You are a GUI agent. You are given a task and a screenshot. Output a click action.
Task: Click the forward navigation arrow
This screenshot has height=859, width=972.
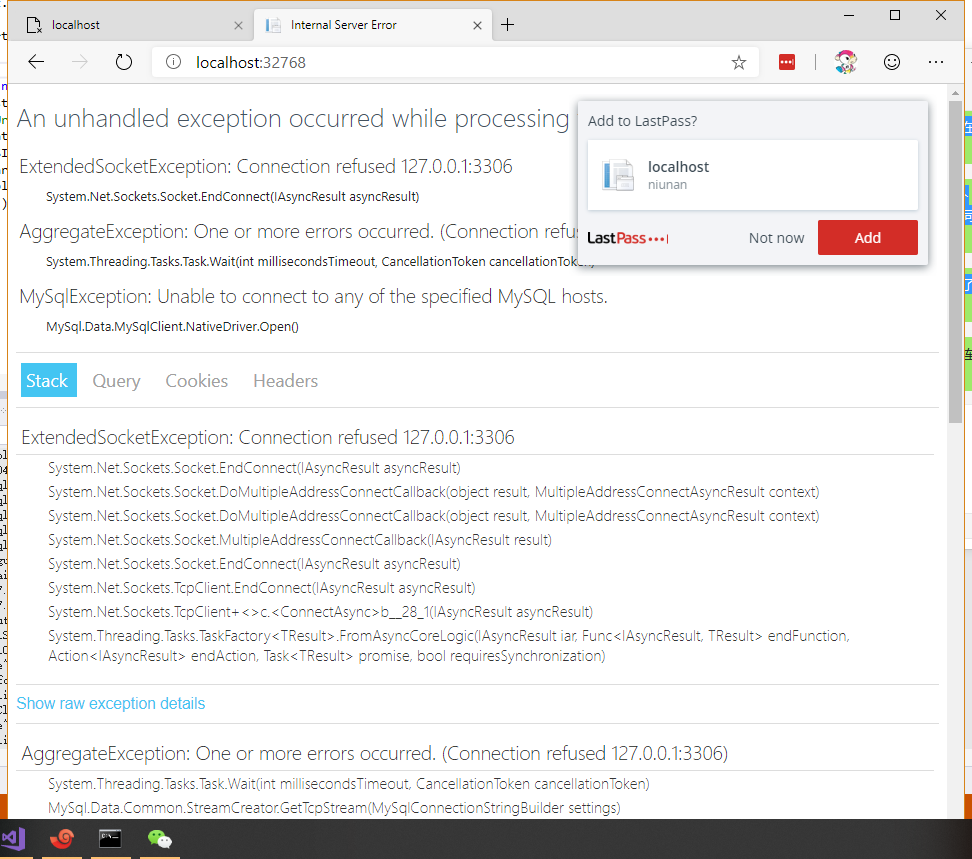[x=80, y=62]
